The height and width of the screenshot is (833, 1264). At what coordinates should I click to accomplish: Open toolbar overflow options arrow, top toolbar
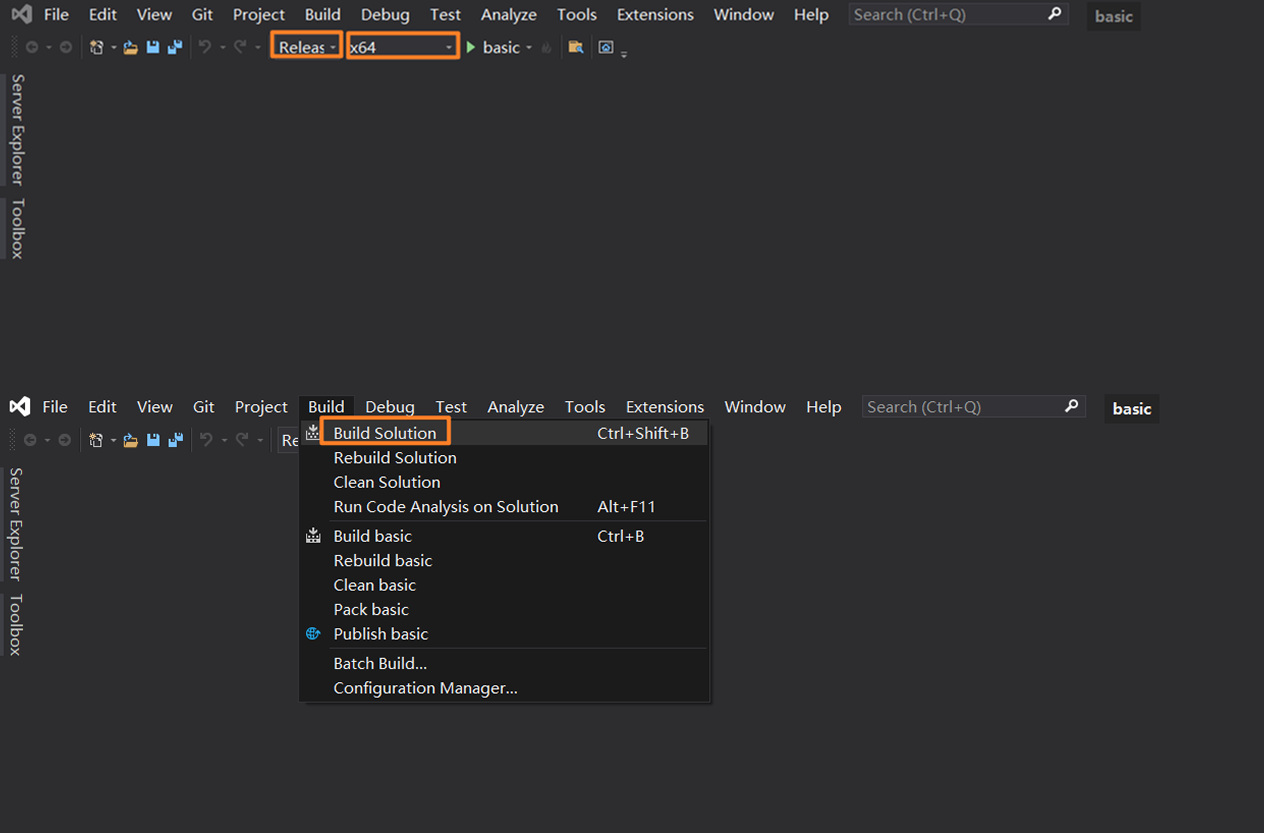point(624,54)
